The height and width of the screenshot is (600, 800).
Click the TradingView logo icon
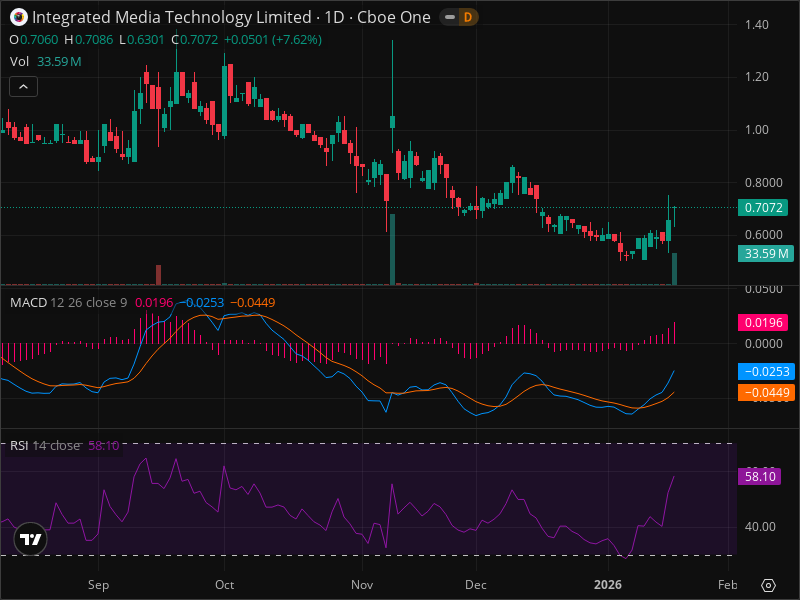tap(30, 539)
